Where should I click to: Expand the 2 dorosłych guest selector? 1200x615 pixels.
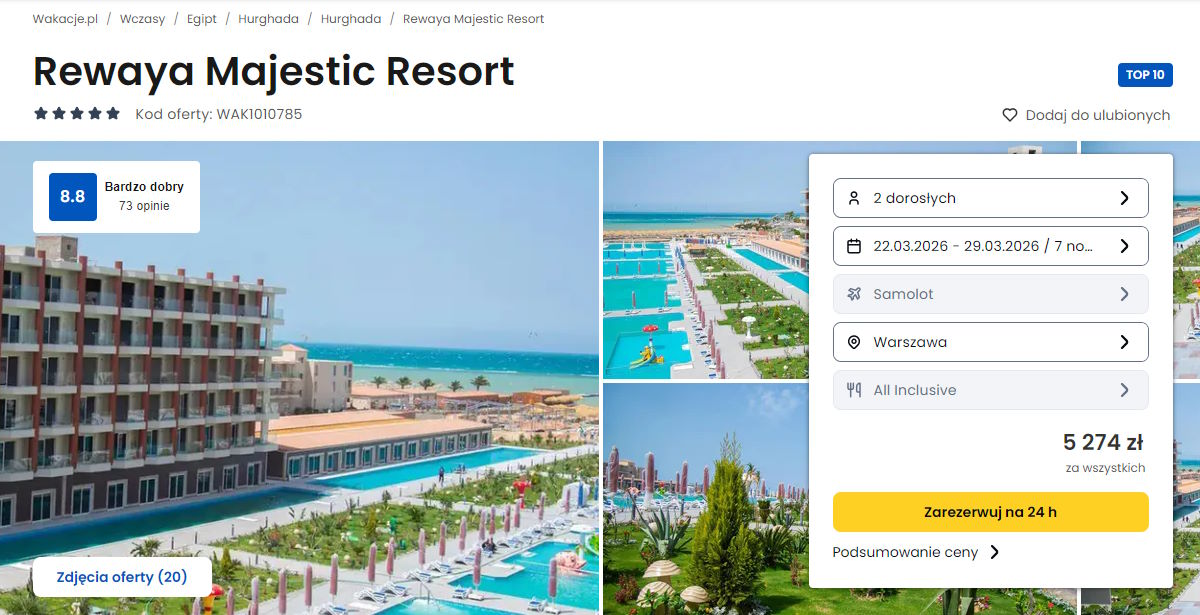click(991, 198)
